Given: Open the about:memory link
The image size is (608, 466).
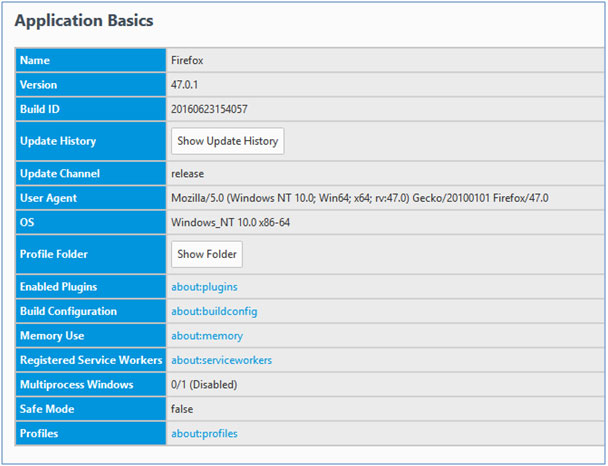Looking at the screenshot, I should [207, 336].
